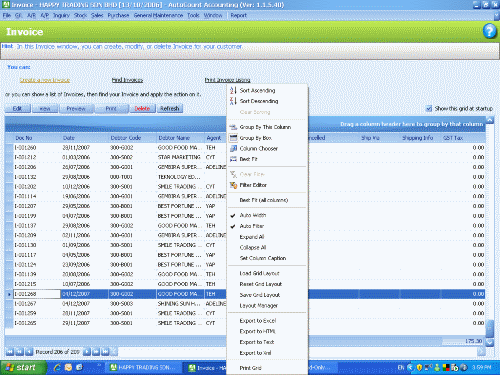Click the red Delete button

[142, 109]
